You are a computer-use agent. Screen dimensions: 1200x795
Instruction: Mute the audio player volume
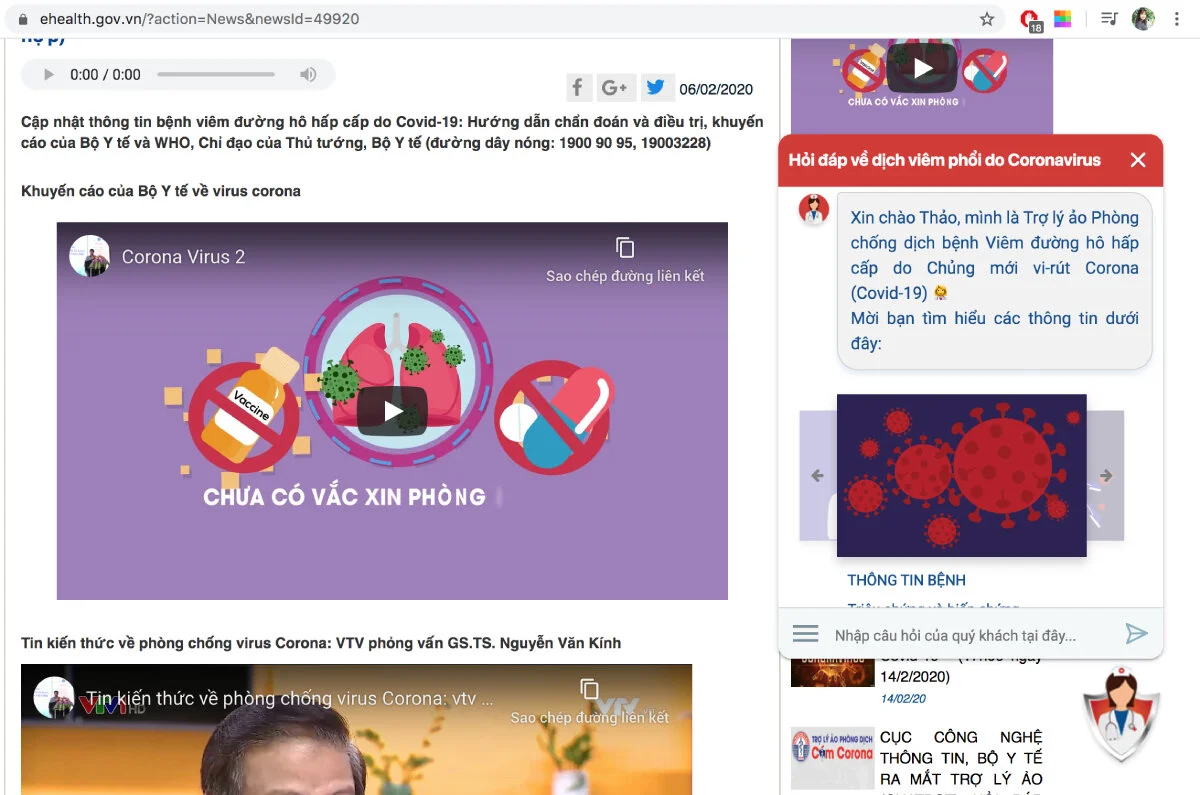(x=308, y=75)
